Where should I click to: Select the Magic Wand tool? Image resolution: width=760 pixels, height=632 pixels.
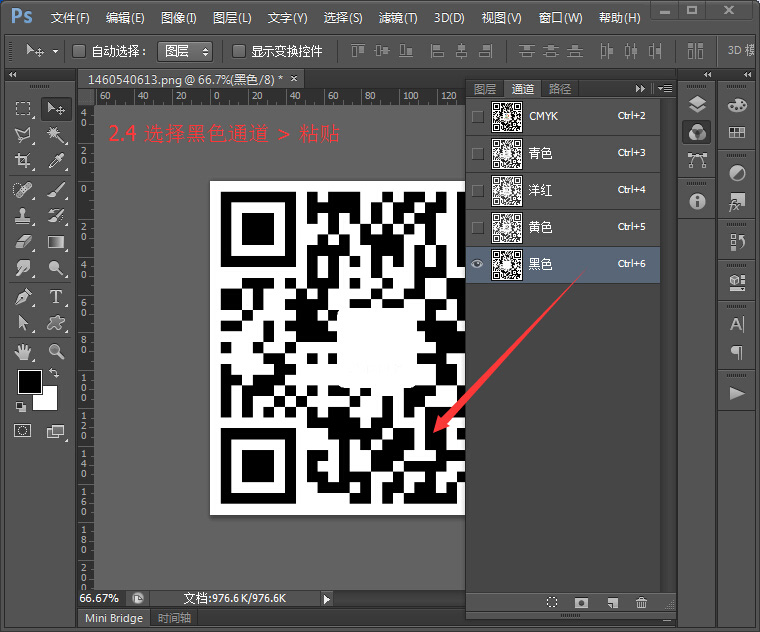point(56,135)
